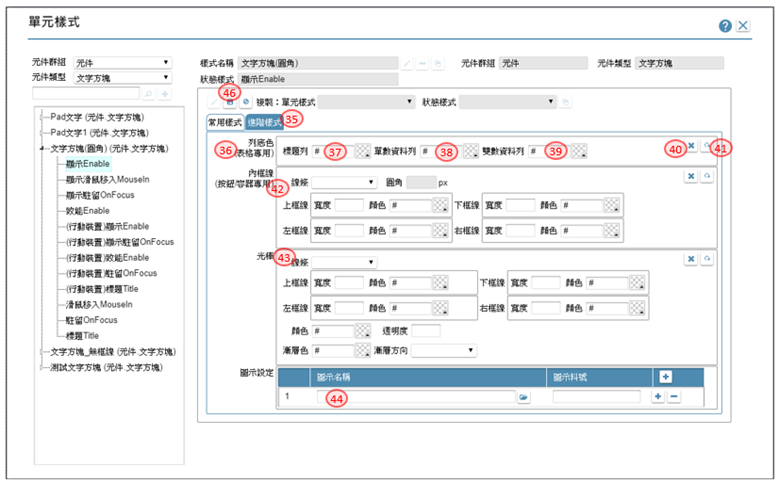Viewport: 779px width, 487px height.
Task: Open the 標題列 color picker swatch
Action: 363,151
